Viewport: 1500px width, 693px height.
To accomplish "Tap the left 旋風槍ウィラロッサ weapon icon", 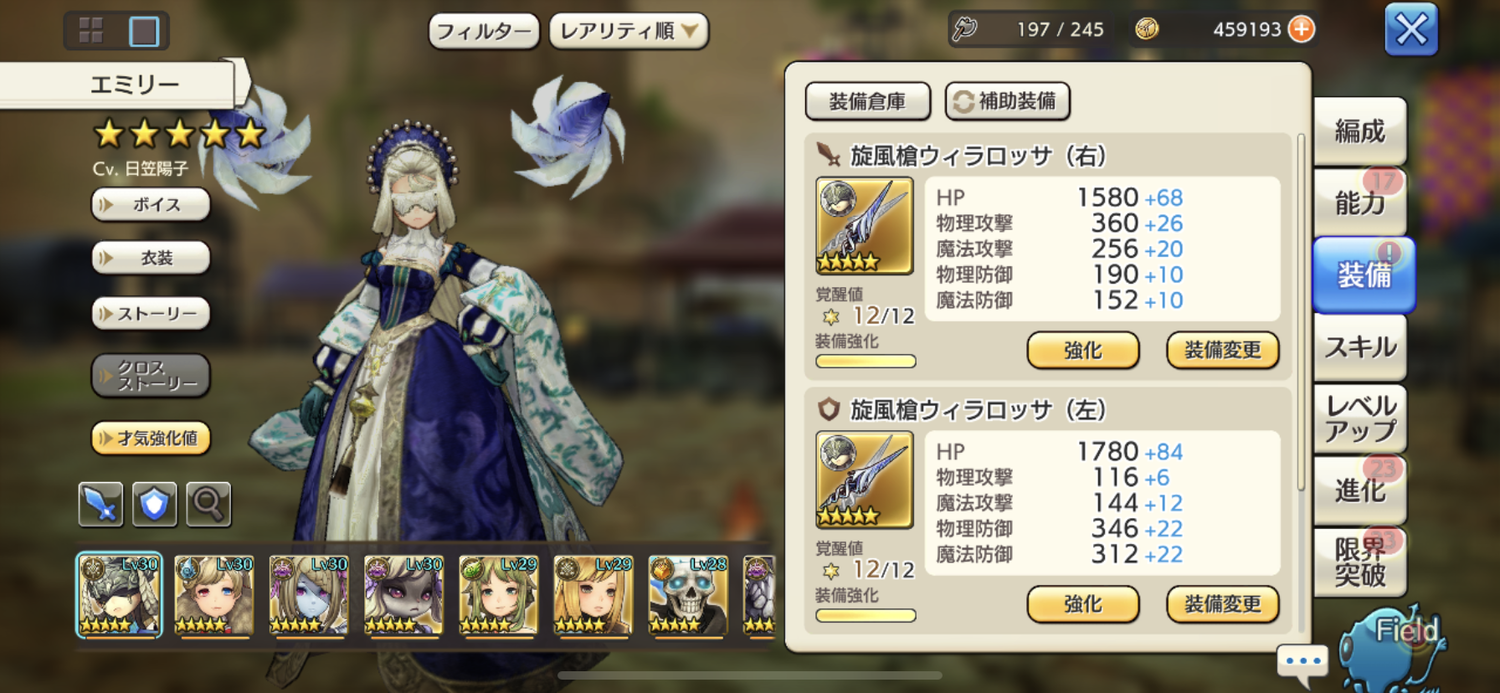I will [865, 480].
